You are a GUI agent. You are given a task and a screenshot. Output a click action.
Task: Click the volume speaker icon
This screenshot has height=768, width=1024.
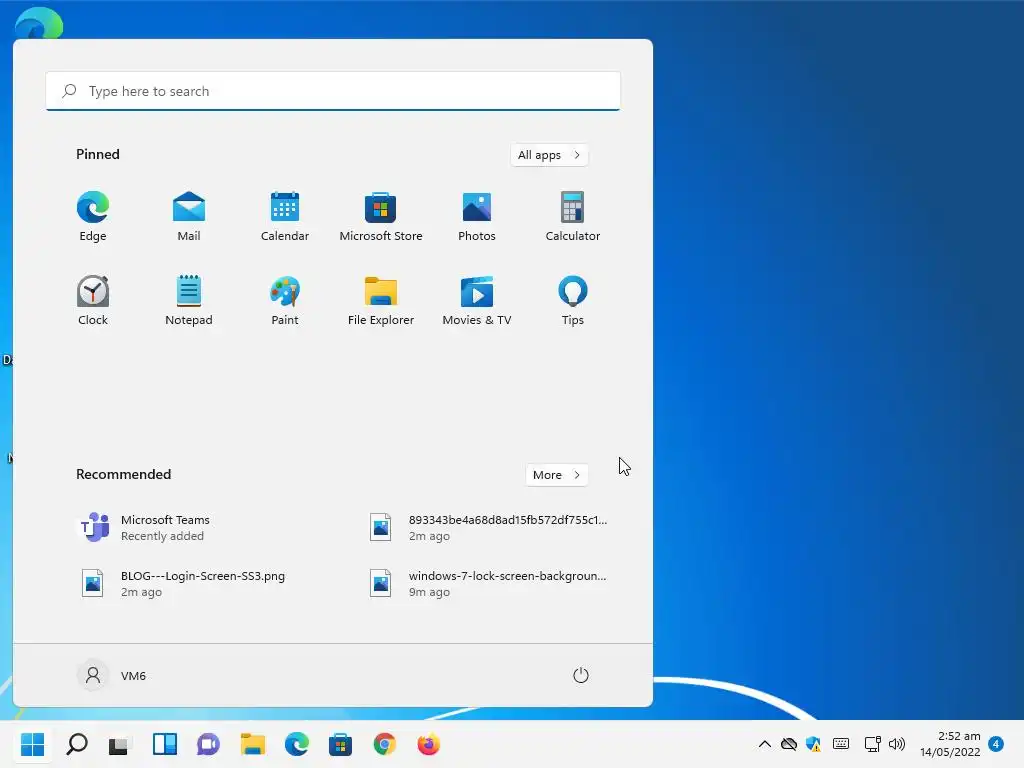pos(897,744)
